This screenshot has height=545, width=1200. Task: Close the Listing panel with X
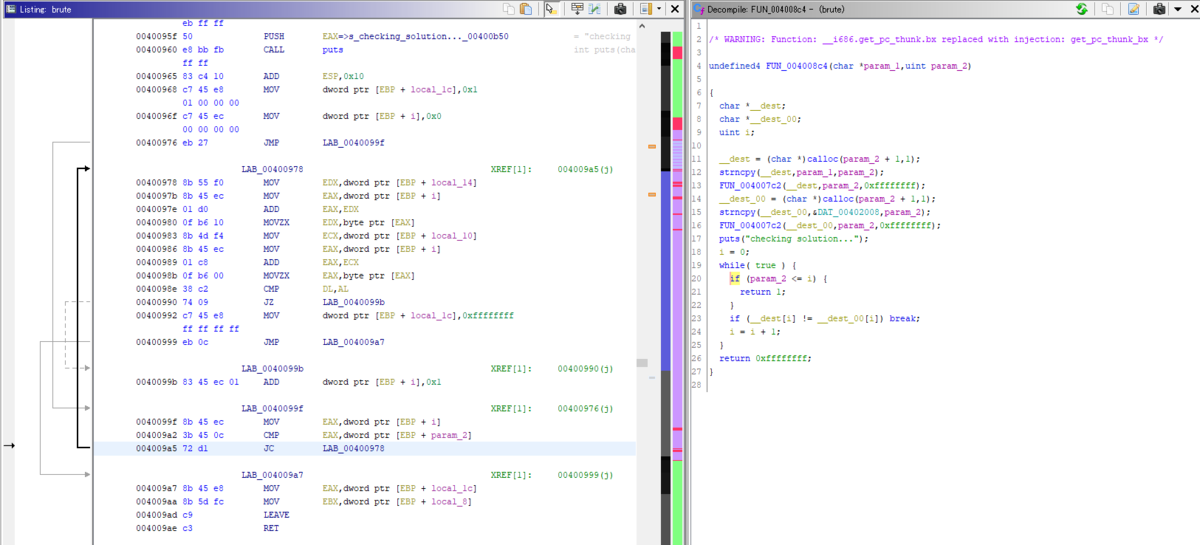pos(673,9)
